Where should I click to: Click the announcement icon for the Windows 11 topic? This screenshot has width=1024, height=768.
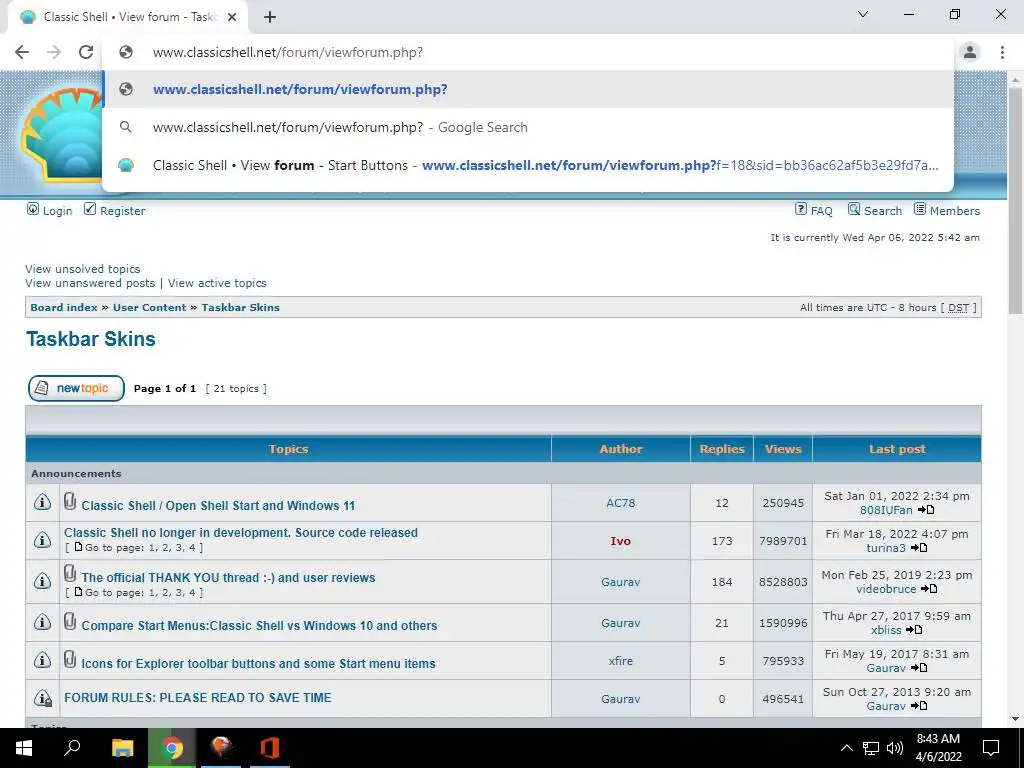click(42, 502)
